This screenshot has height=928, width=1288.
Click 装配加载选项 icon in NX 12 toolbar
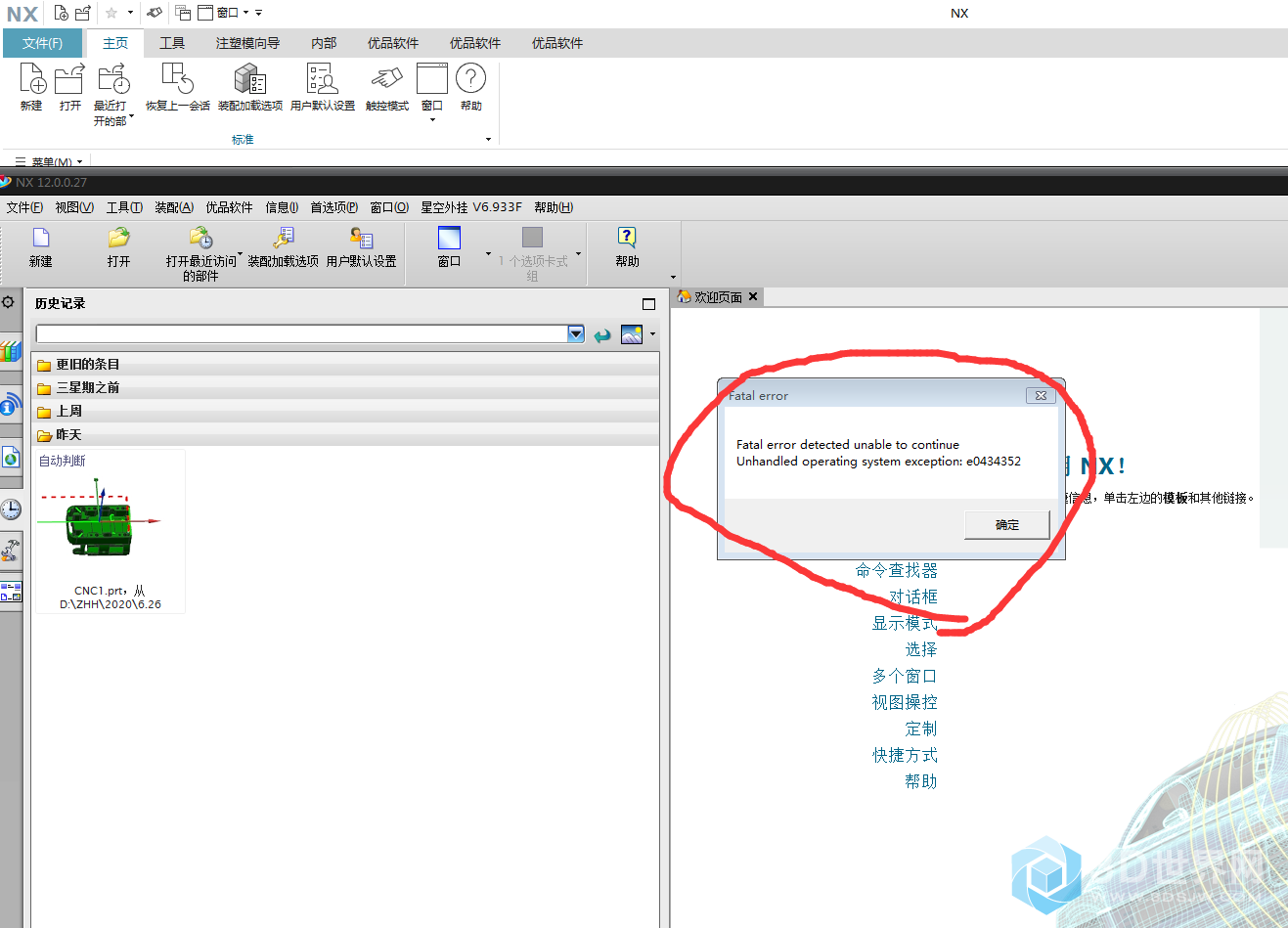[283, 238]
